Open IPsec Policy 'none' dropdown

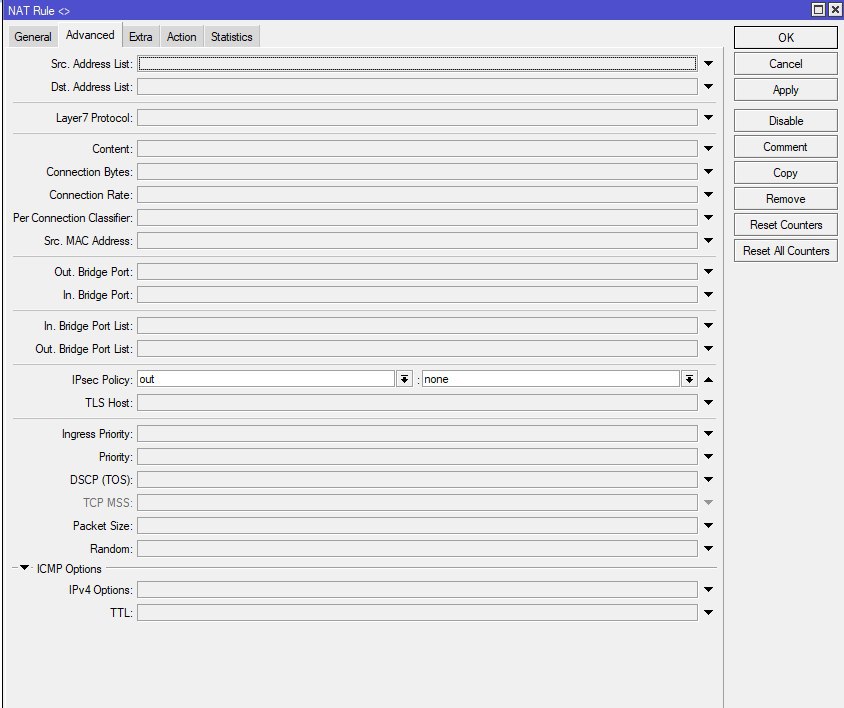[689, 379]
